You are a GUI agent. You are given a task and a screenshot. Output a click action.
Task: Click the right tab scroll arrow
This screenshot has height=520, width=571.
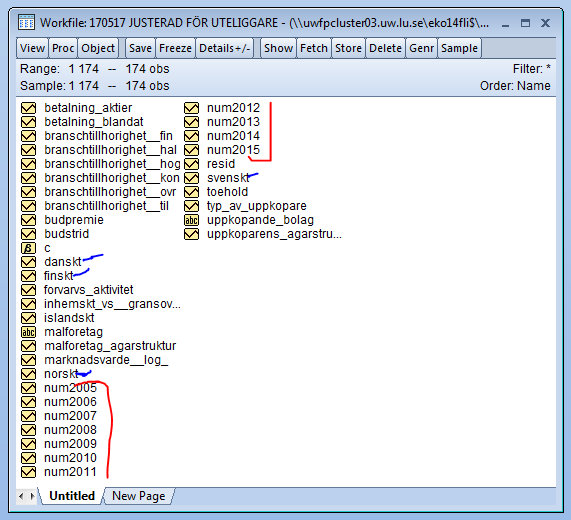[x=32, y=496]
